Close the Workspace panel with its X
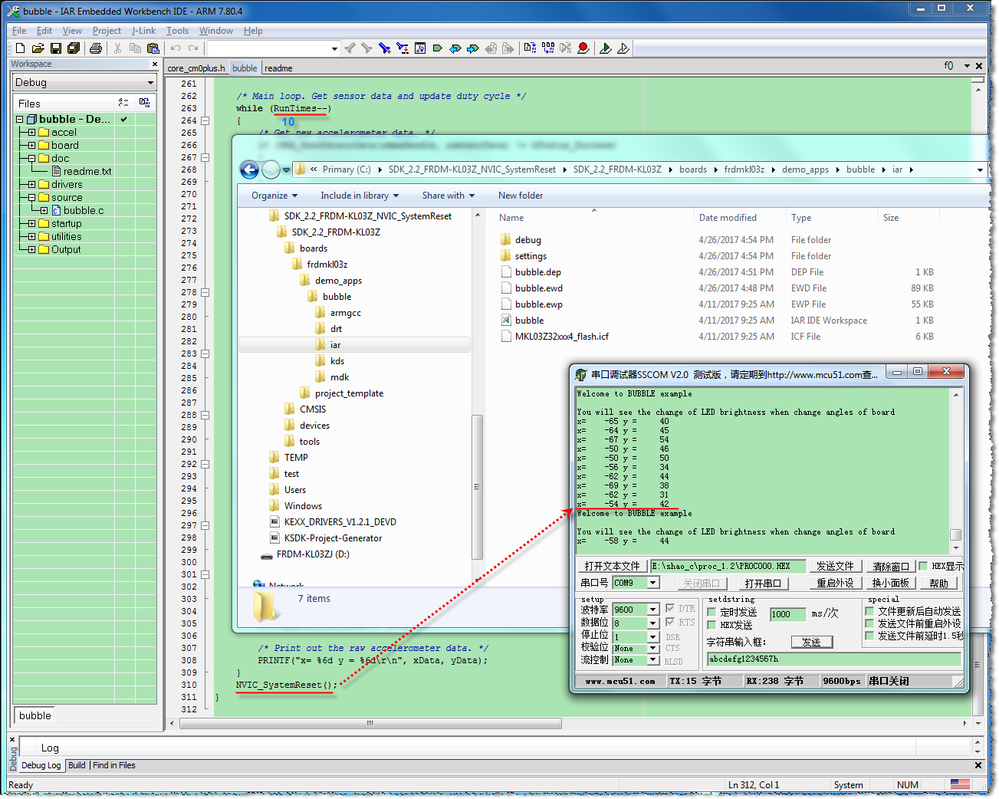 coord(154,64)
